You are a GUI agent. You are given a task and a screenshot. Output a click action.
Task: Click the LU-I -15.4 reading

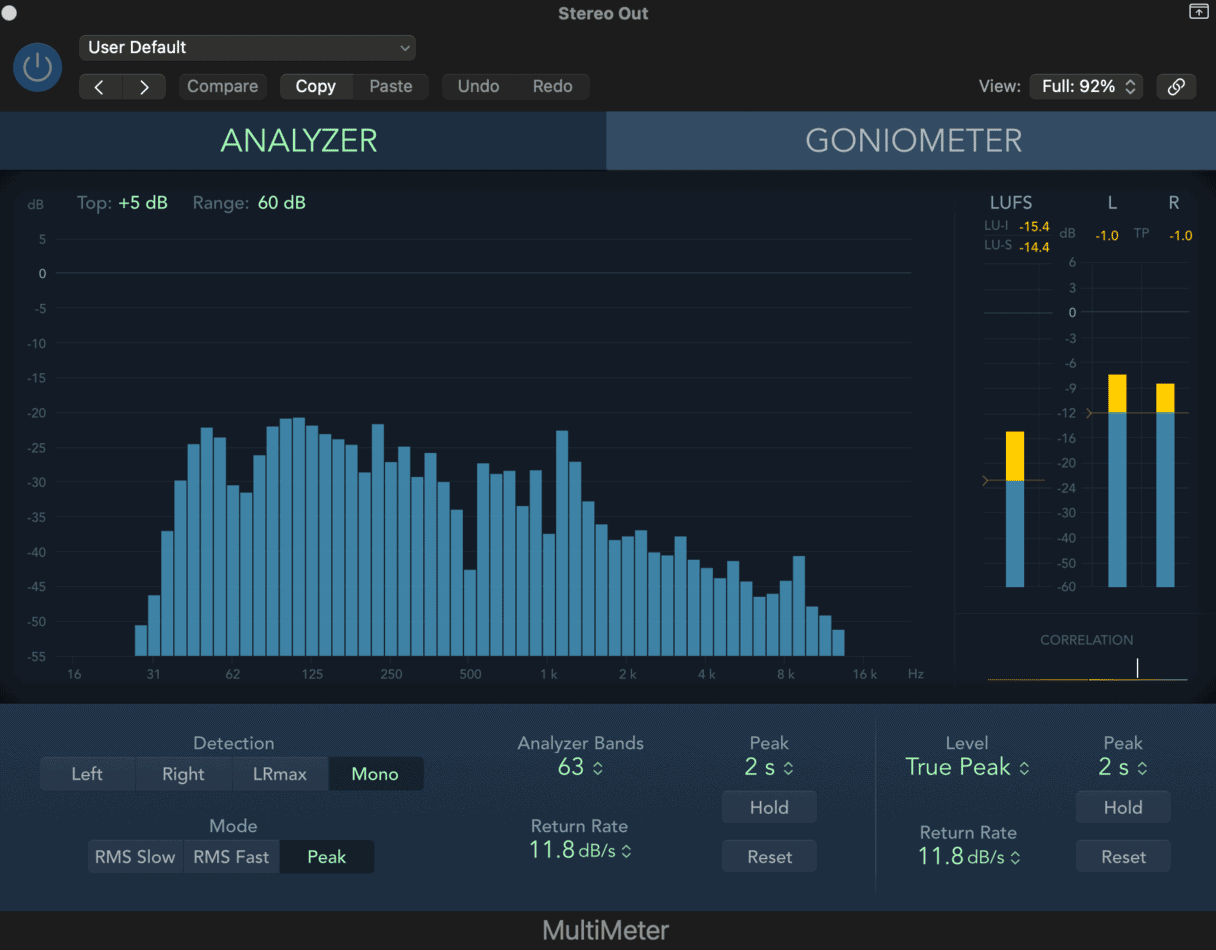pyautogui.click(x=1034, y=227)
